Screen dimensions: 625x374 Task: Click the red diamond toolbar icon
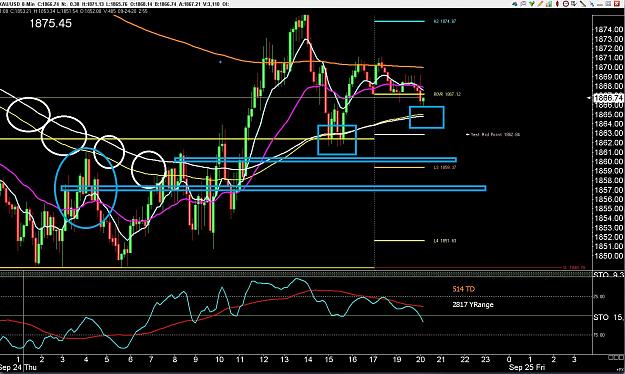pos(557,4)
